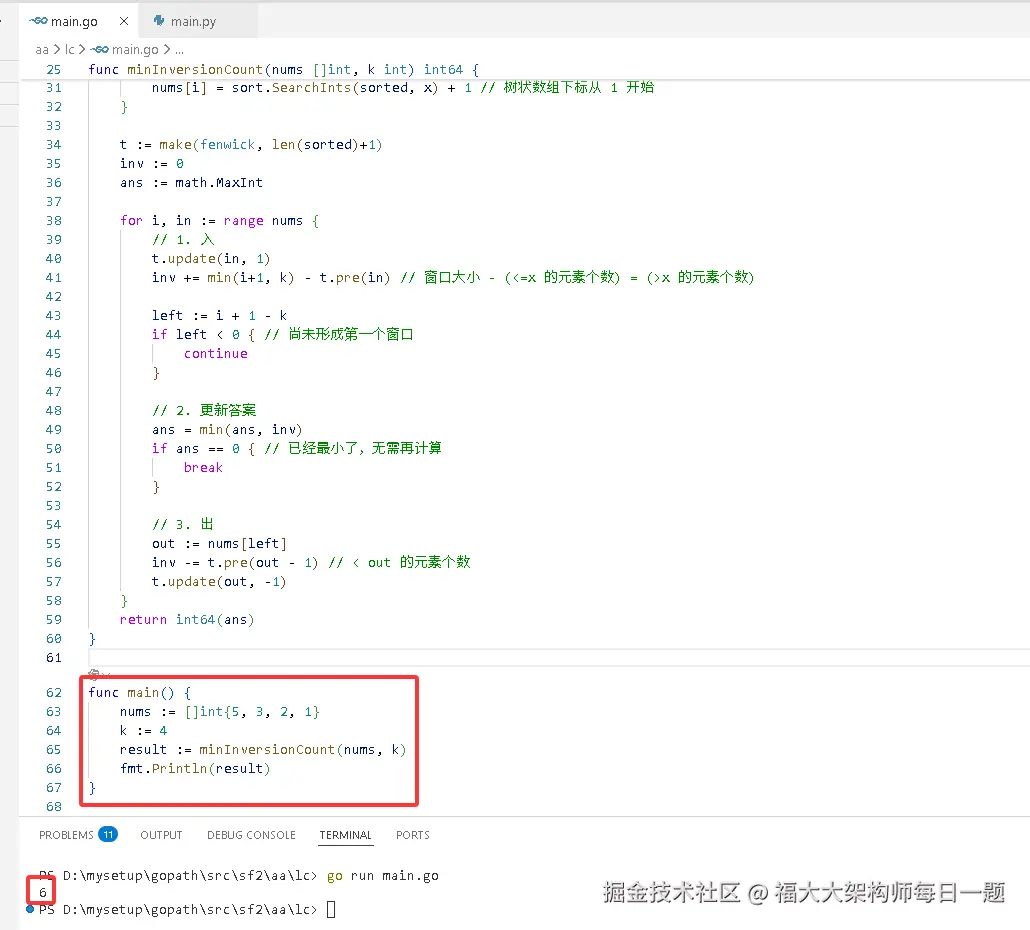Click 'nums := []int{5, 3, 2, 1}' line
Image resolution: width=1030 pixels, height=930 pixels.
219,711
